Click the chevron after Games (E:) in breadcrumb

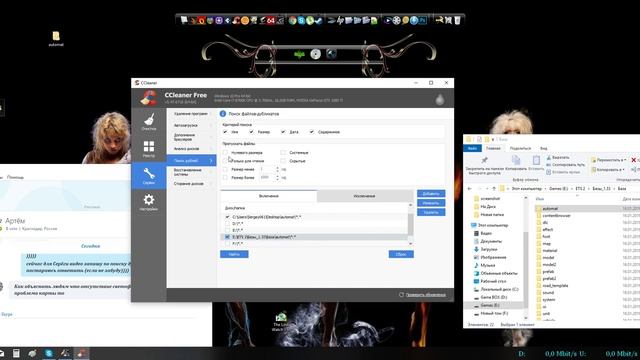(572, 189)
